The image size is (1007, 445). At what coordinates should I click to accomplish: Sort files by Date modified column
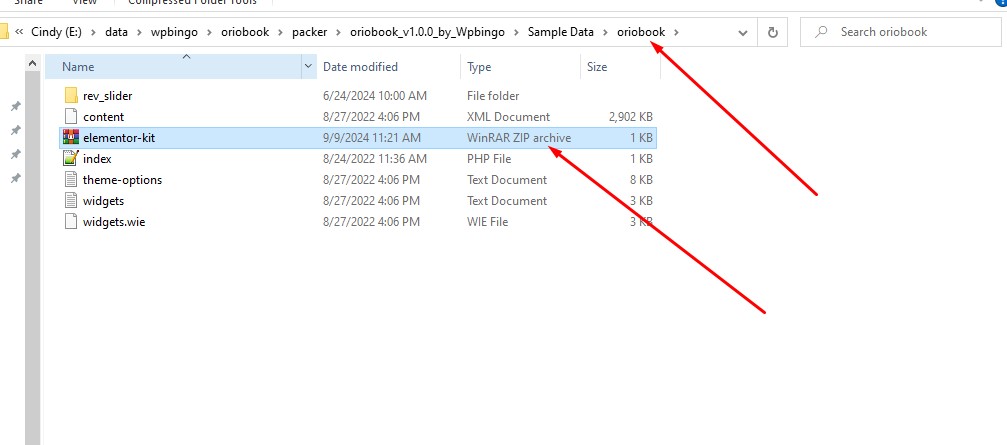360,67
